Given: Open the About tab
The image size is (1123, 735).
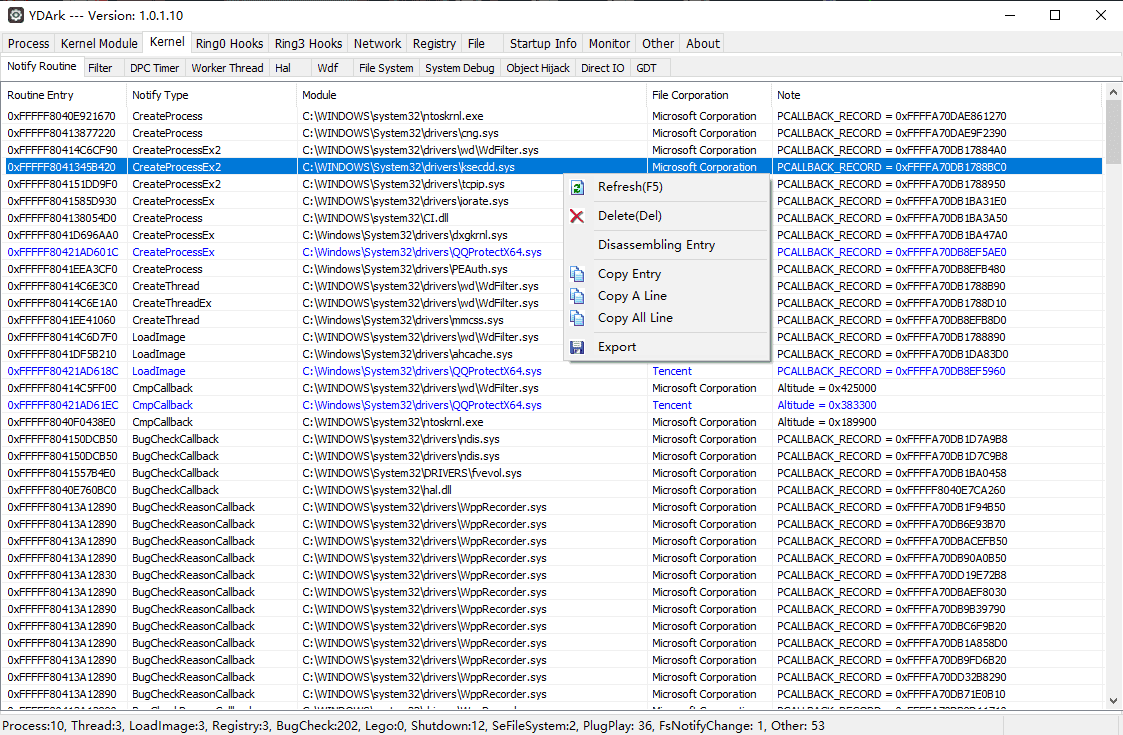Looking at the screenshot, I should (x=703, y=44).
